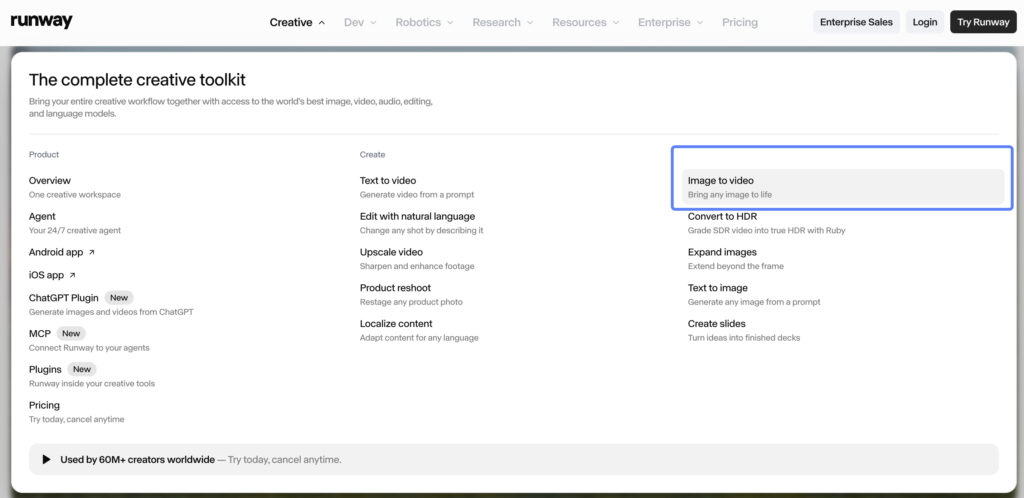This screenshot has width=1024, height=498.
Task: Click 'Generate video from a prompt' description
Action: click(x=417, y=195)
